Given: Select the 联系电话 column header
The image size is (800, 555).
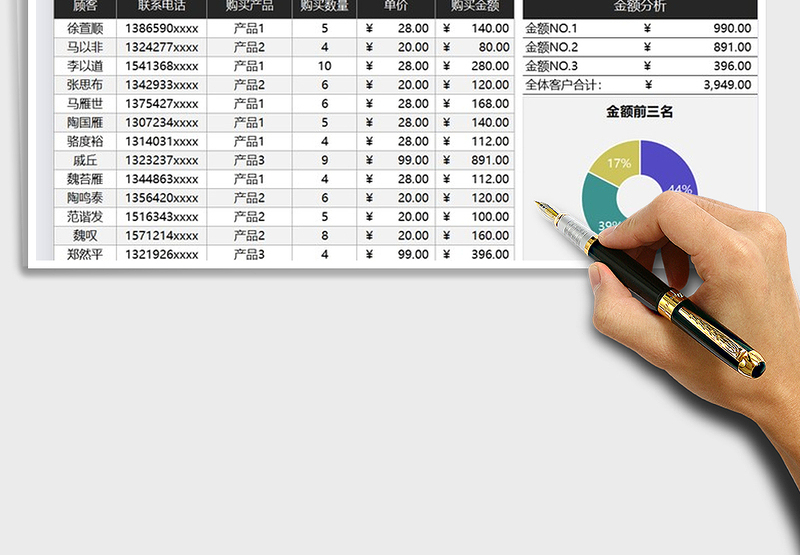Looking at the screenshot, I should (x=161, y=8).
